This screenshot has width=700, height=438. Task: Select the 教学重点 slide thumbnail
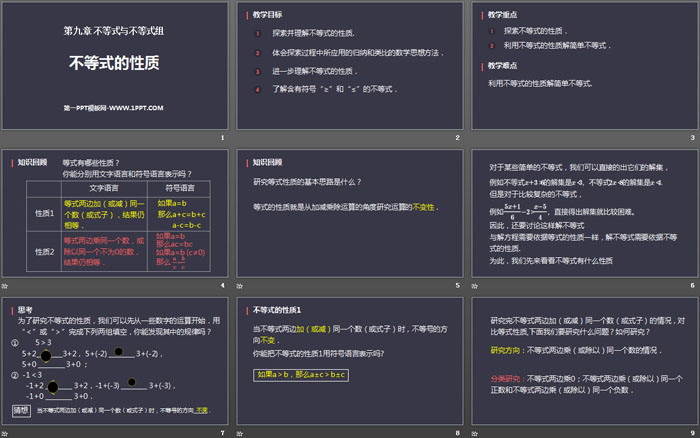(585, 66)
